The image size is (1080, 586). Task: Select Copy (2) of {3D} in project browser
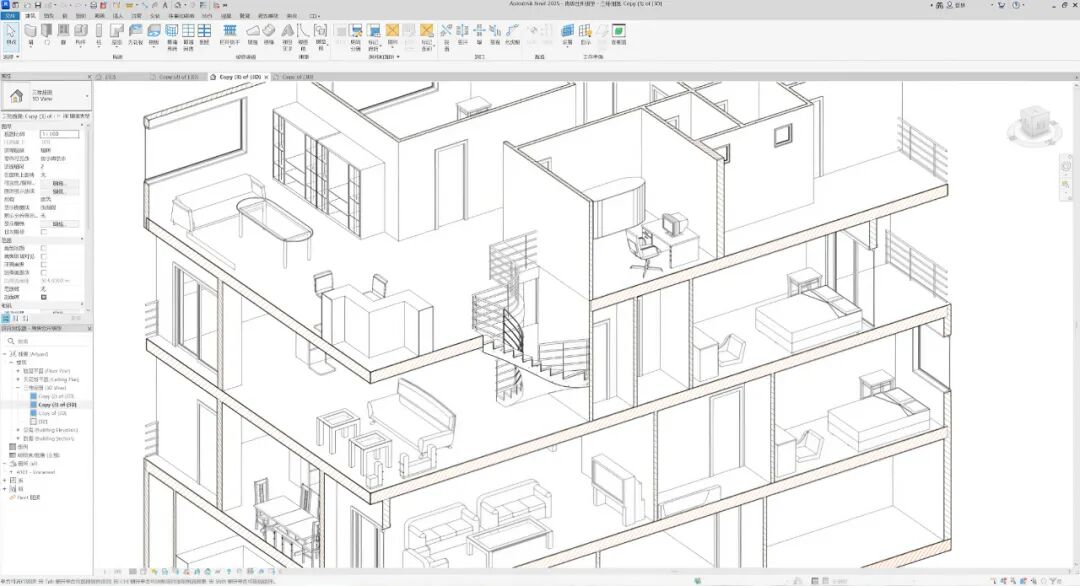pos(55,397)
